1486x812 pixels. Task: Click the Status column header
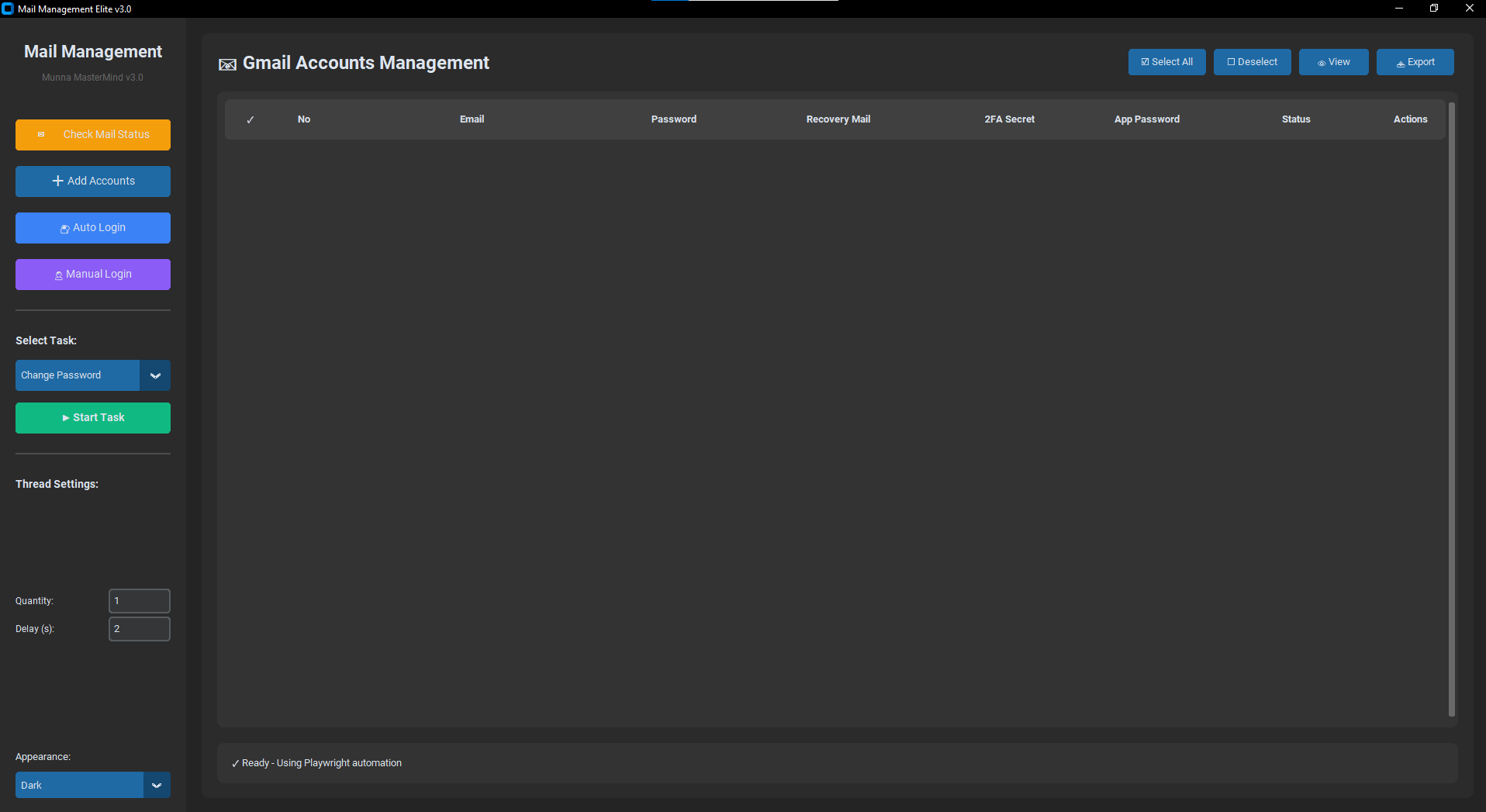[1296, 119]
